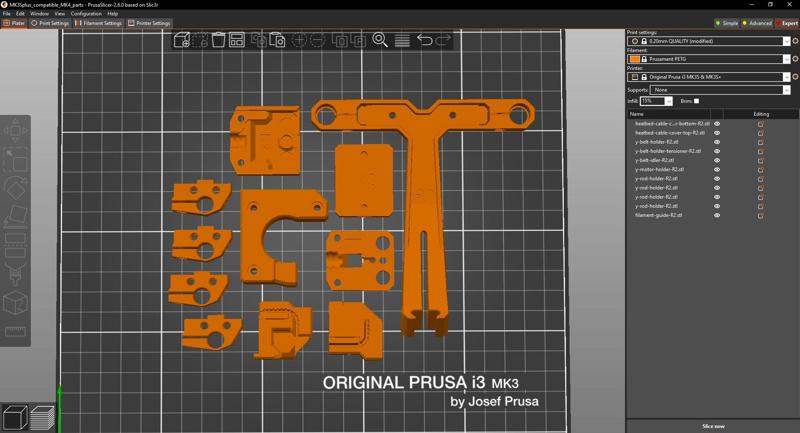Click the Undo arrow icon

pos(424,40)
